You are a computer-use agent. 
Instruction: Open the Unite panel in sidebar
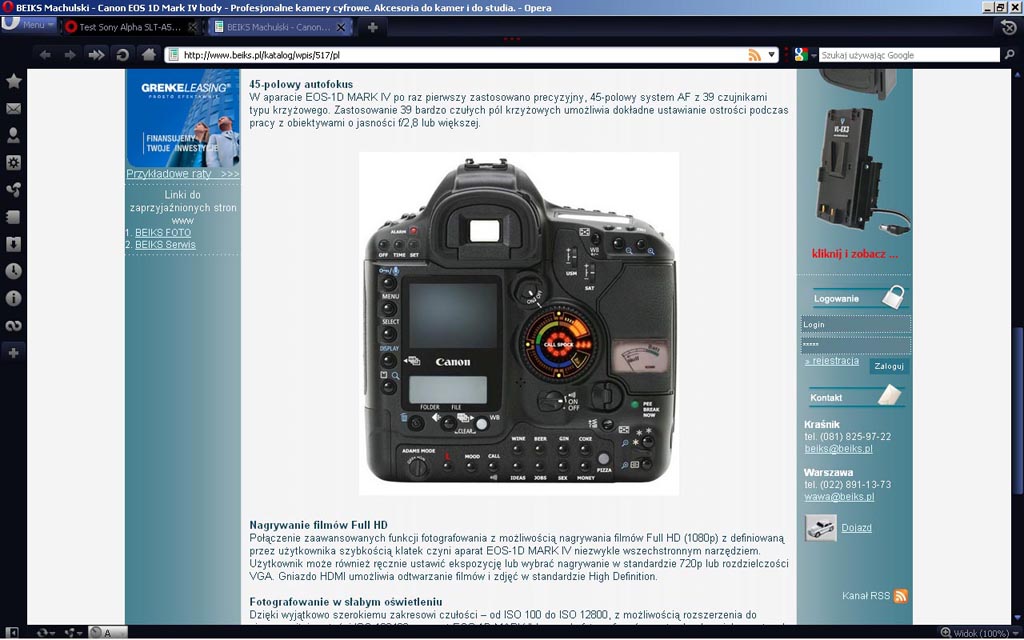click(x=13, y=189)
